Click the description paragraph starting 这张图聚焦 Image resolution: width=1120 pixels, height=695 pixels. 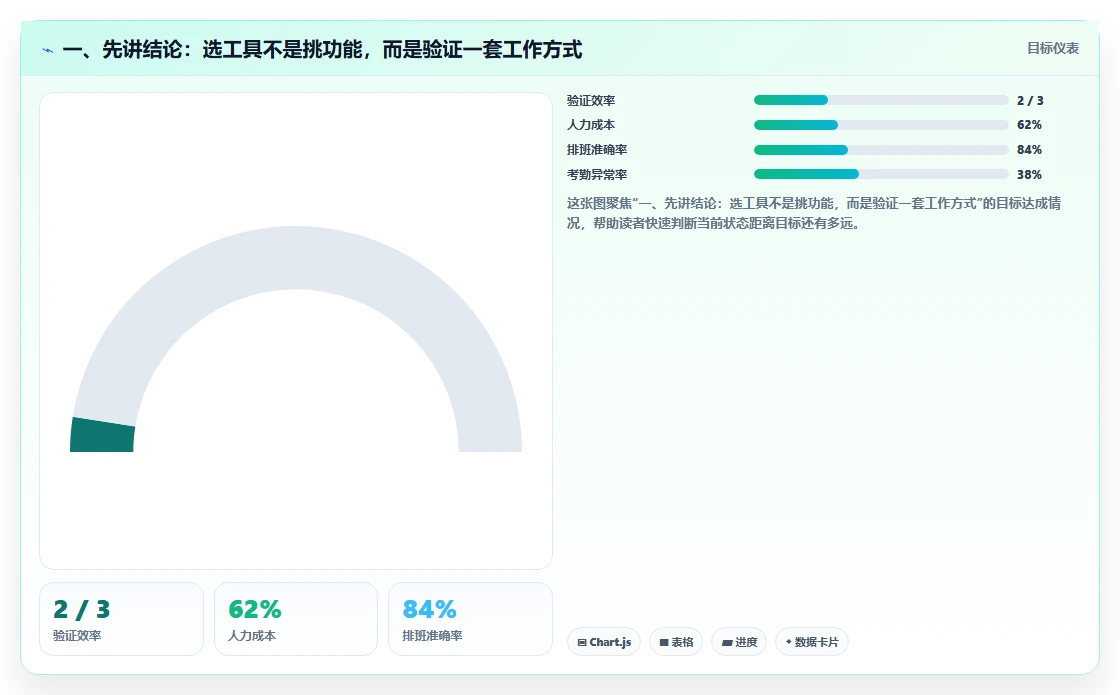814,213
